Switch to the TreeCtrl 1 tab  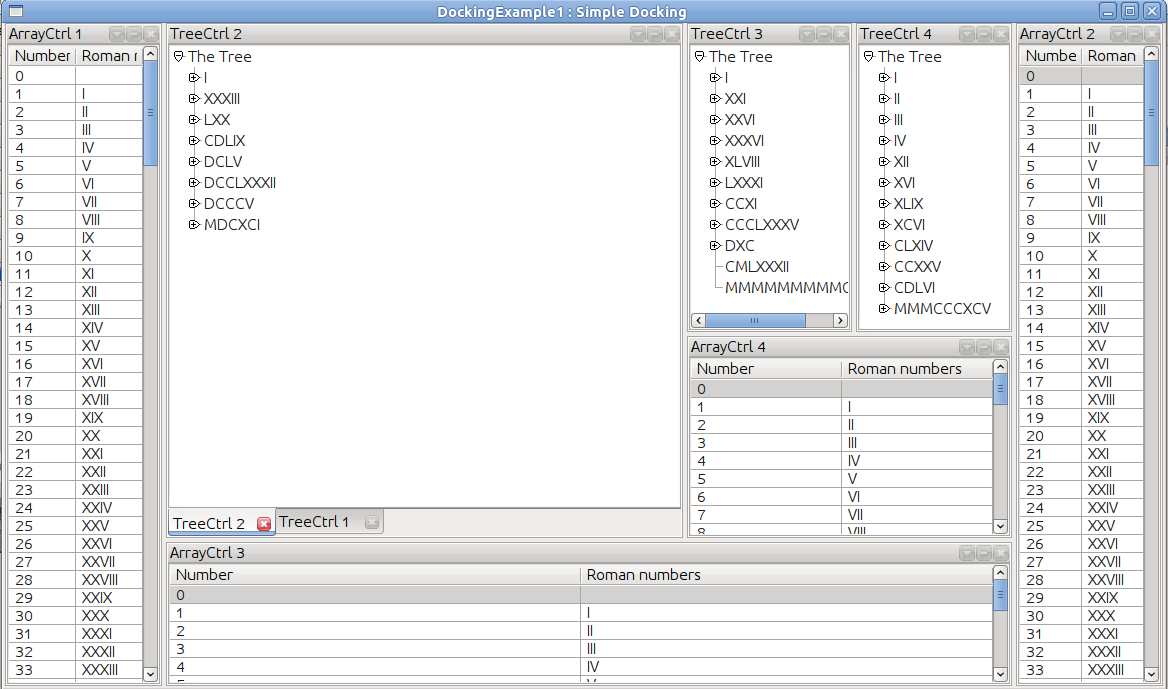[x=315, y=522]
